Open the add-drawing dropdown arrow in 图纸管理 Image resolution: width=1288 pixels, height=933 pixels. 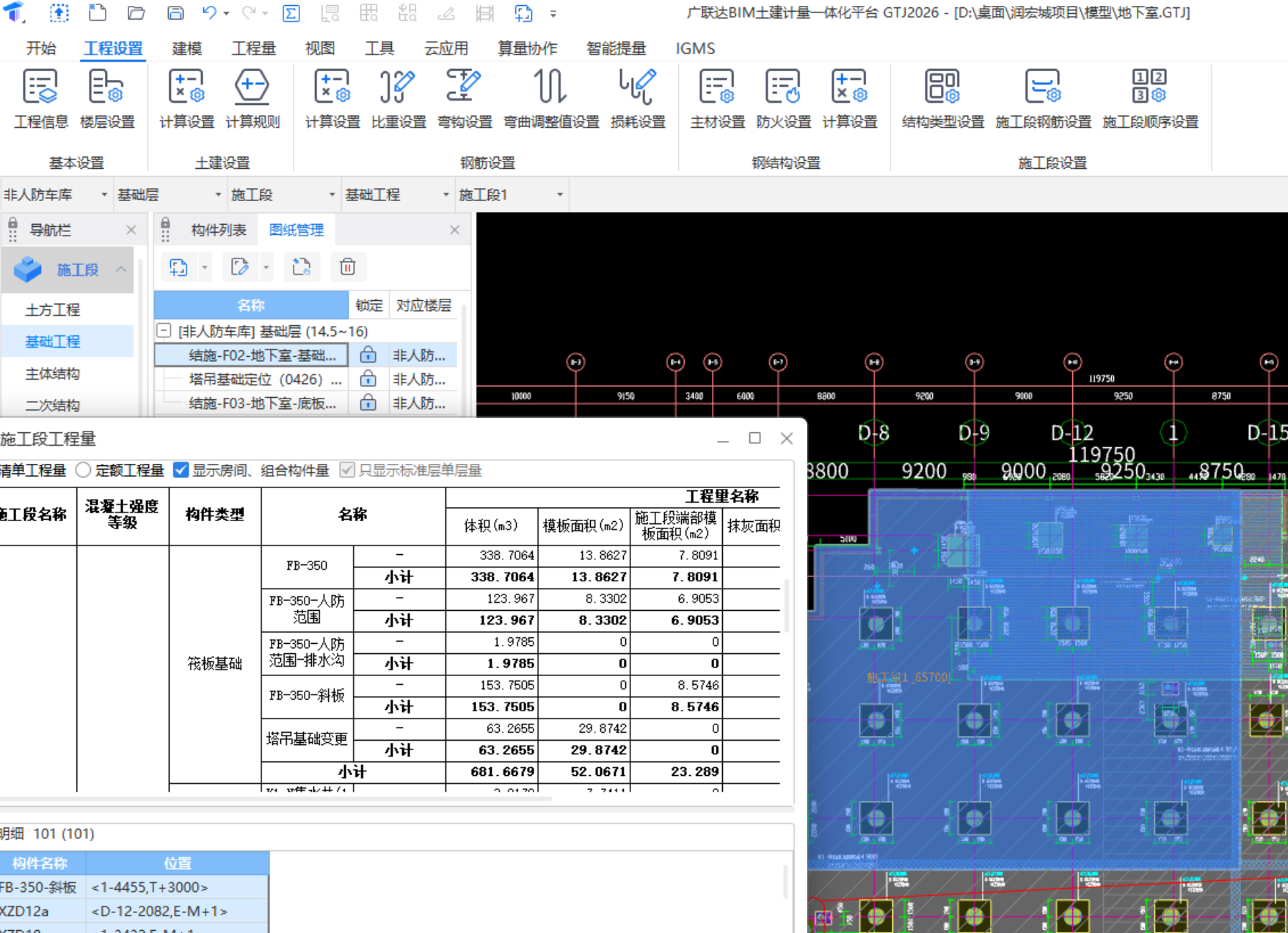[x=205, y=267]
